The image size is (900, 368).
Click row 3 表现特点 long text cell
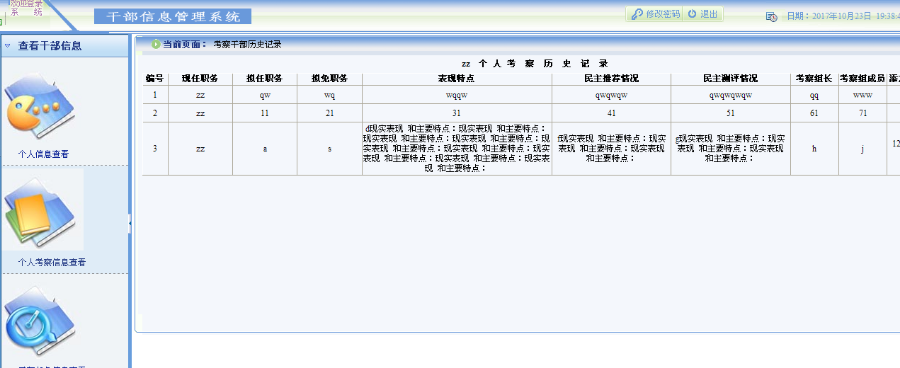coord(457,149)
